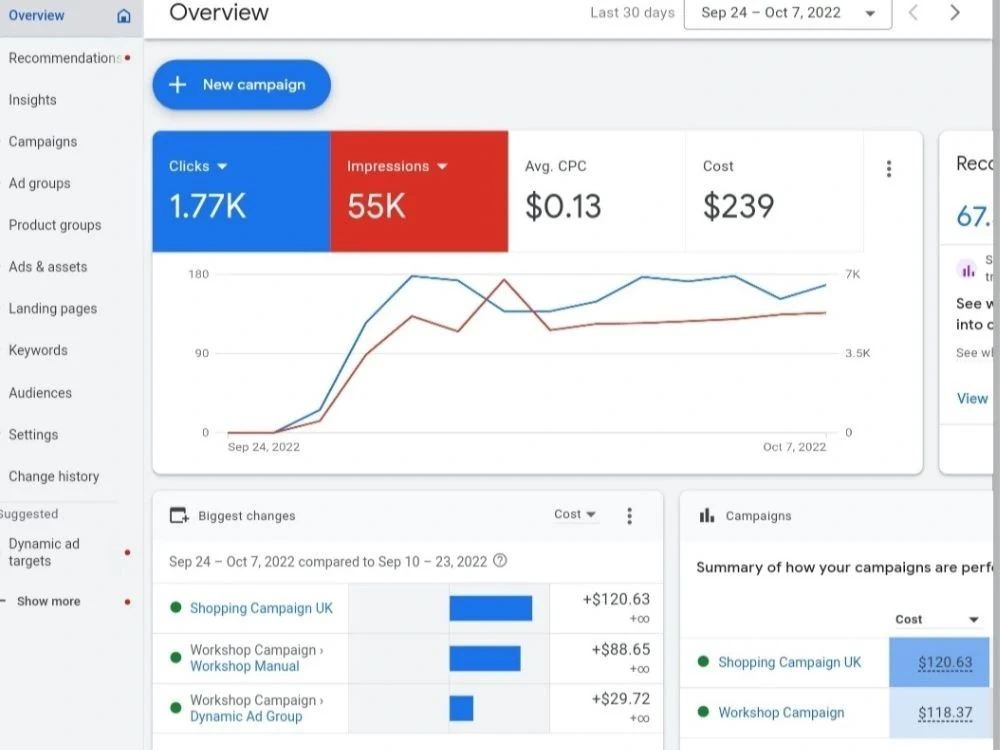
Task: Click the date comparison help icon
Action: click(501, 561)
